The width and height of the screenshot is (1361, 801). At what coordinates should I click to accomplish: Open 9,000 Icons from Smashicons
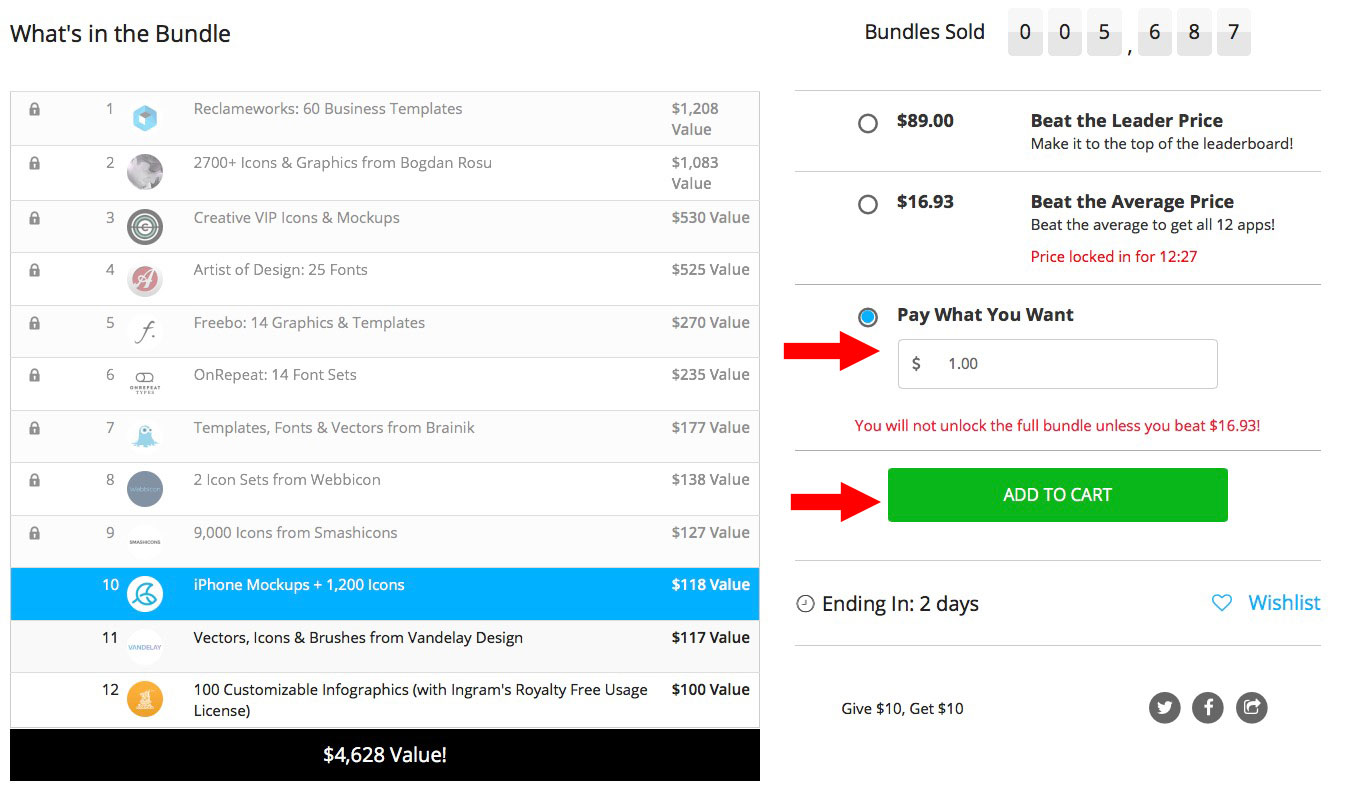(x=296, y=533)
